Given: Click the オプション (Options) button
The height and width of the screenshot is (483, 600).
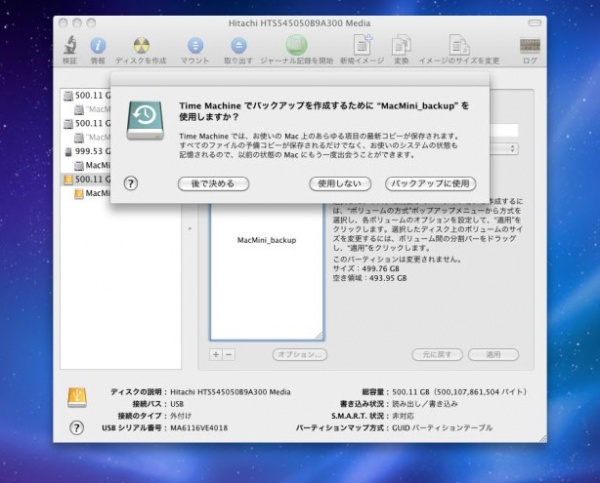Looking at the screenshot, I should [x=300, y=354].
